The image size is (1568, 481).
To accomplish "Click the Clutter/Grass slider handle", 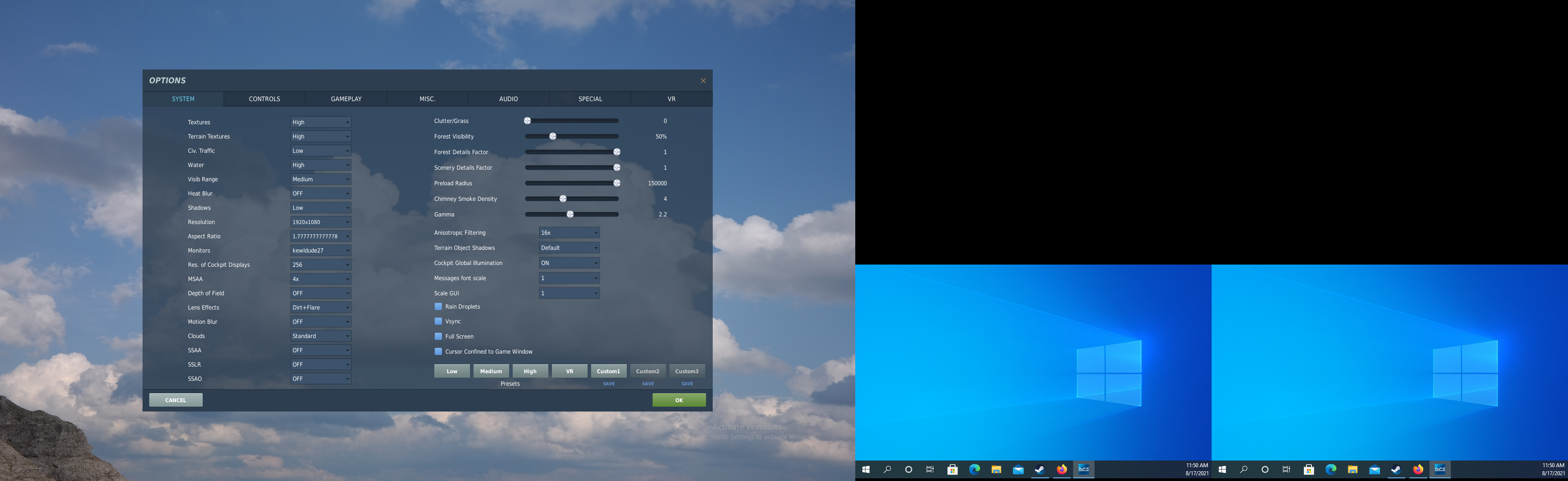I will [x=528, y=121].
